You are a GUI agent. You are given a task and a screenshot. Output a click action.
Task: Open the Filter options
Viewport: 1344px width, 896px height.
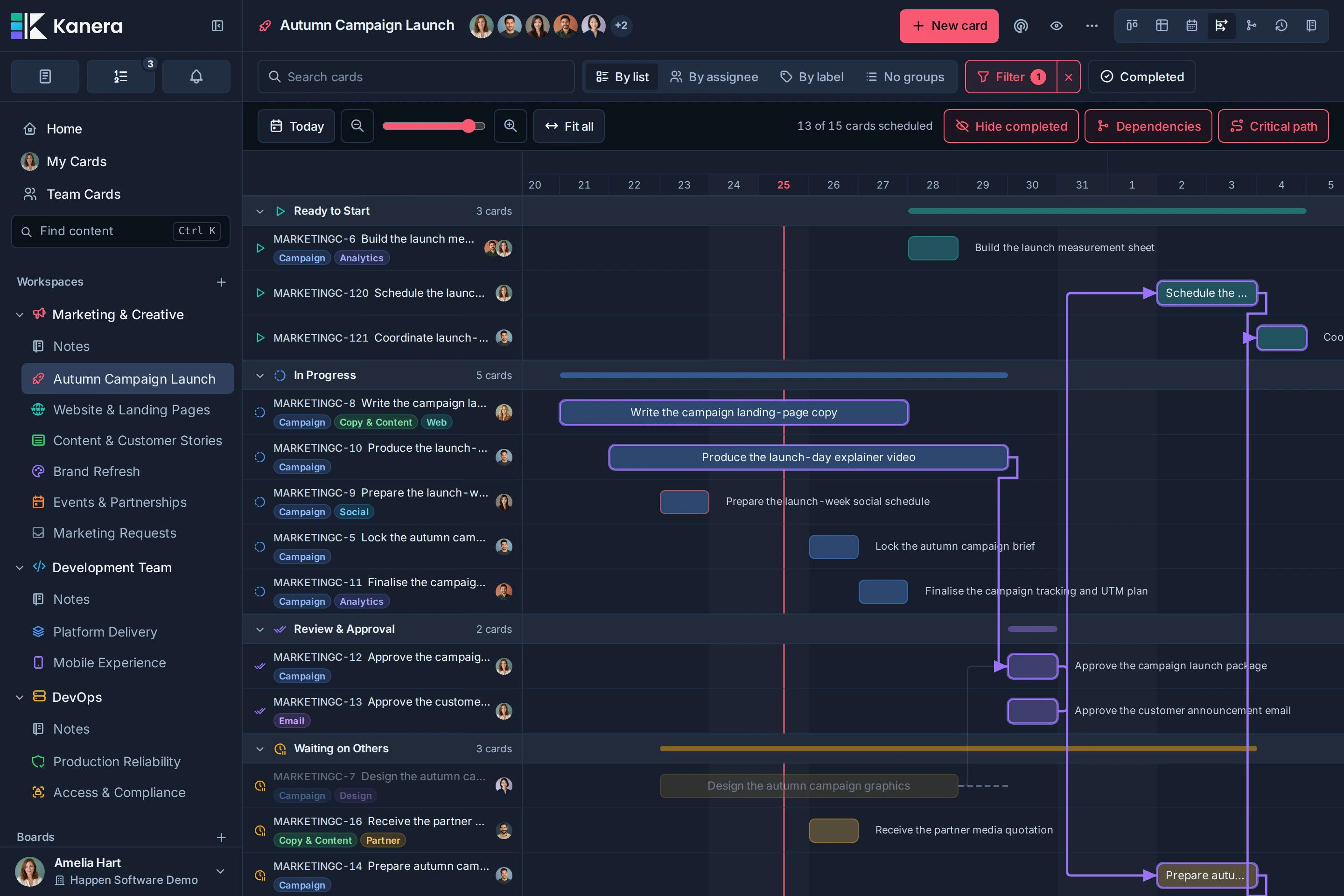1011,77
